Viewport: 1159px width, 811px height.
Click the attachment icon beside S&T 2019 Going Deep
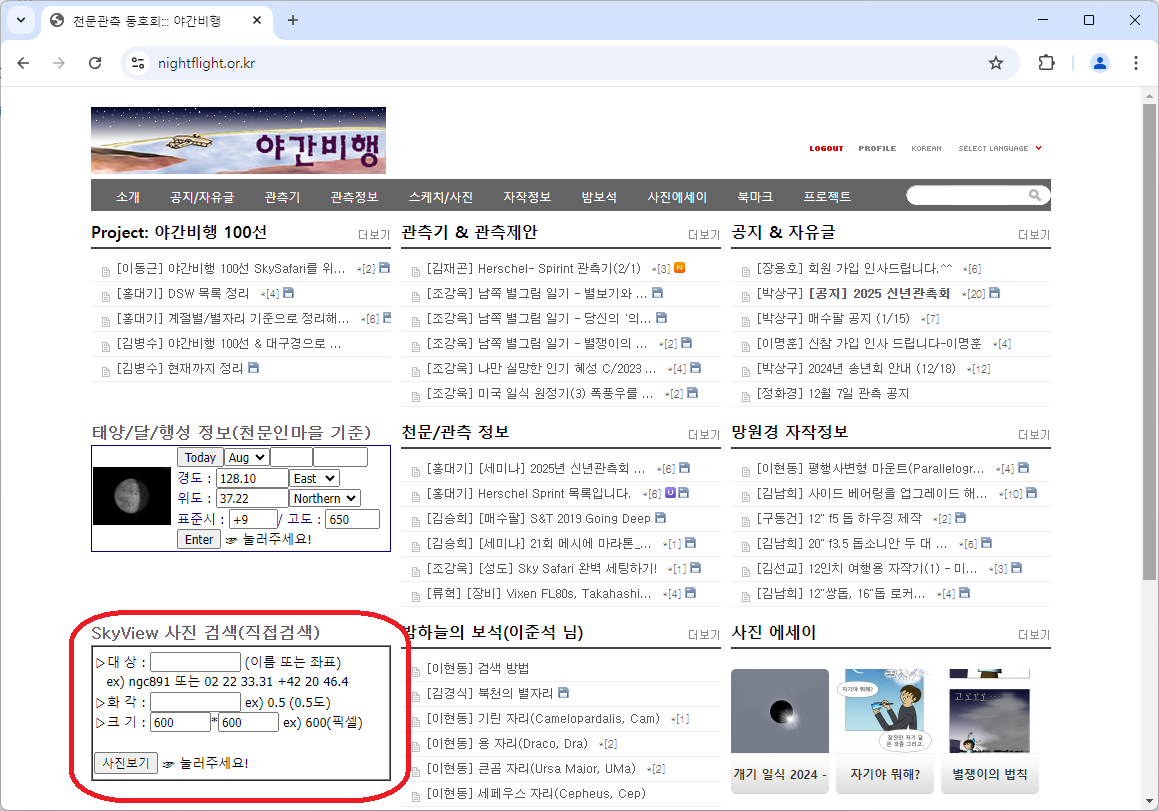click(660, 518)
